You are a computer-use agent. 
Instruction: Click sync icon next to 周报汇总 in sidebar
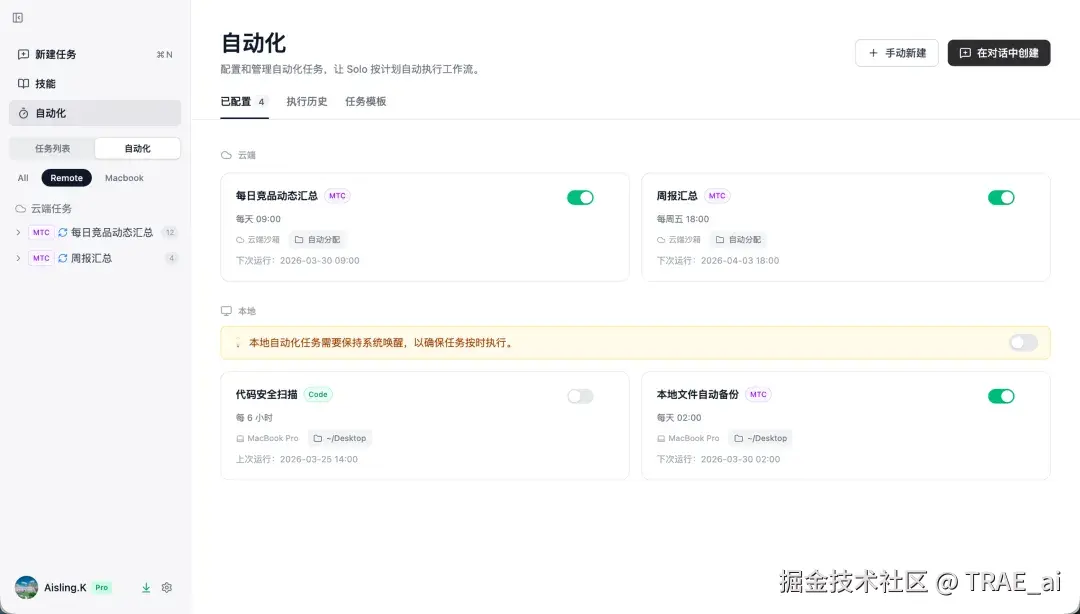(63, 258)
